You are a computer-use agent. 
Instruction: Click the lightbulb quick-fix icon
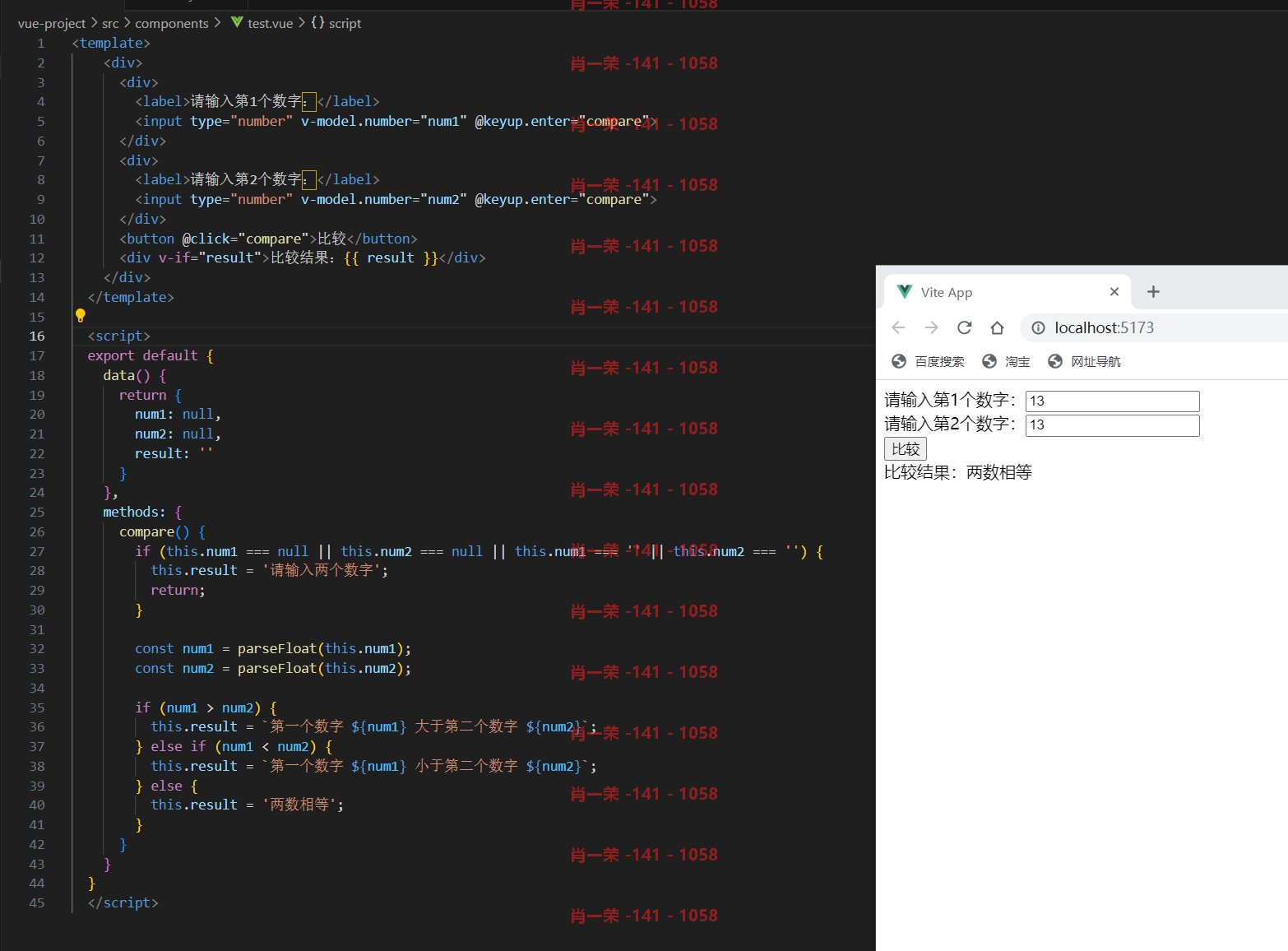pyautogui.click(x=81, y=315)
